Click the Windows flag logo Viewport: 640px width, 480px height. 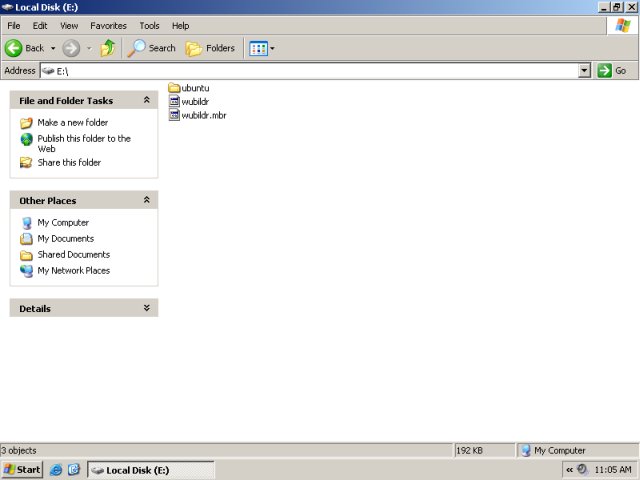pos(623,25)
